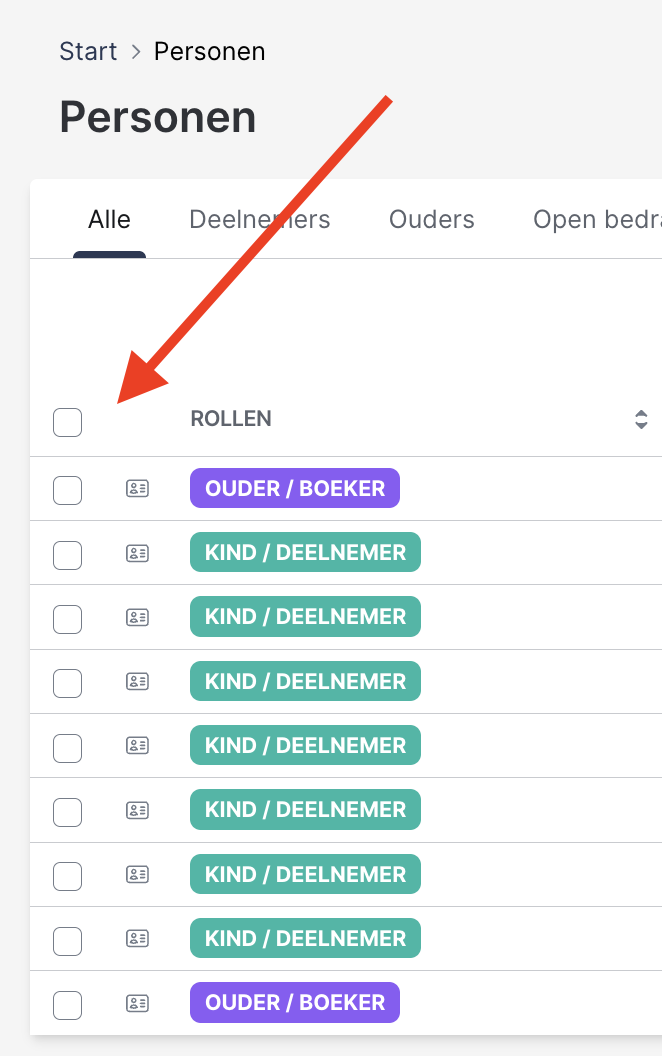This screenshot has height=1056, width=662.
Task: Go to Start breadcrumb link
Action: pos(88,51)
